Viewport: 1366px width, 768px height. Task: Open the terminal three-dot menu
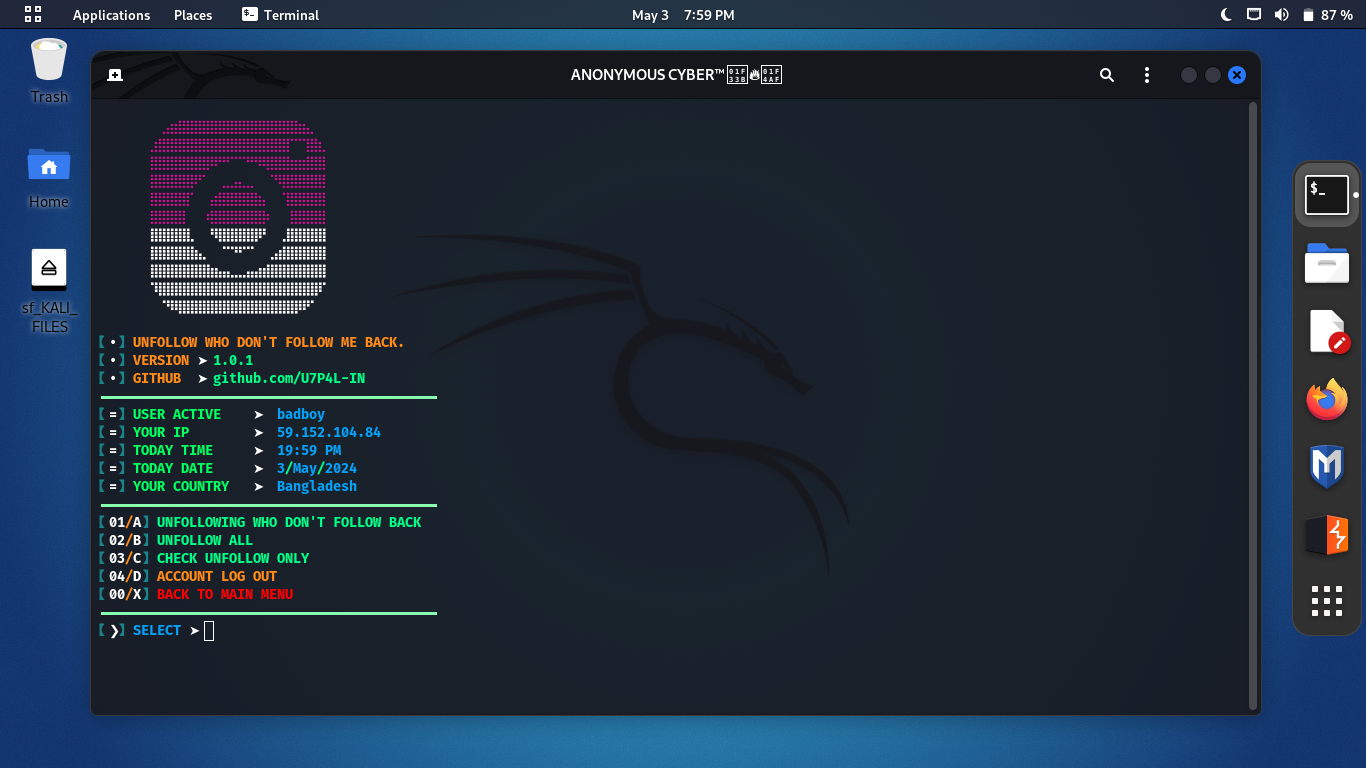click(x=1147, y=75)
